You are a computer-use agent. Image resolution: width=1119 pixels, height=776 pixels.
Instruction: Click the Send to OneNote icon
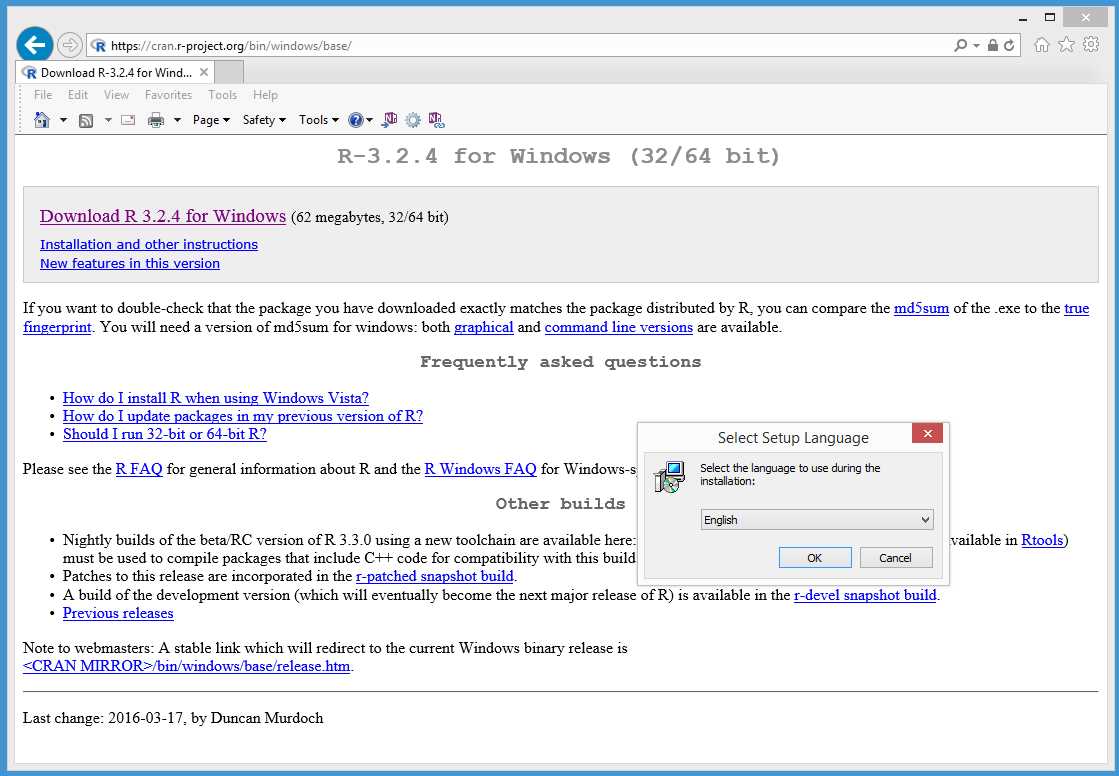pyautogui.click(x=389, y=120)
